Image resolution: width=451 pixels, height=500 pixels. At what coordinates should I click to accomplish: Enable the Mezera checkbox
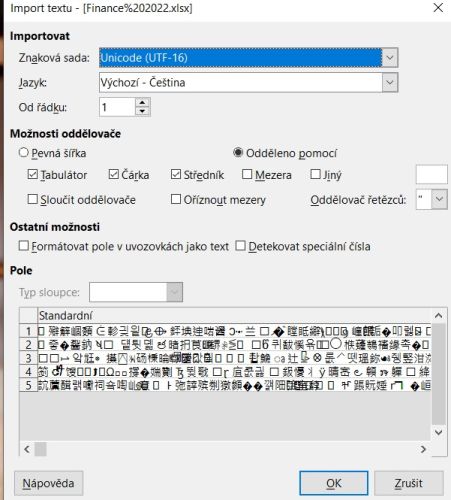[x=247, y=174]
